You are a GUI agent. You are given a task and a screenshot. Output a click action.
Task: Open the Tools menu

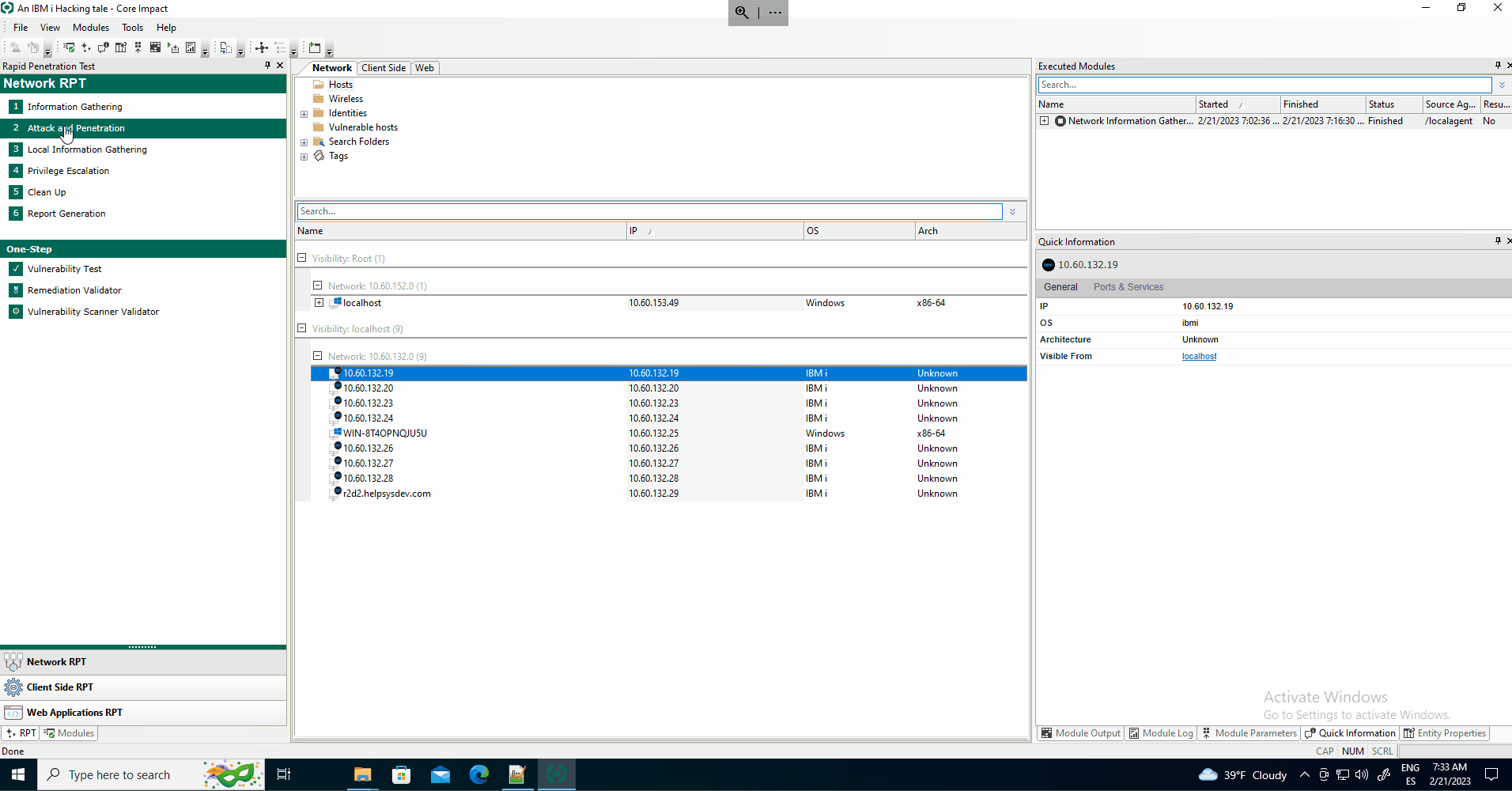click(x=132, y=28)
